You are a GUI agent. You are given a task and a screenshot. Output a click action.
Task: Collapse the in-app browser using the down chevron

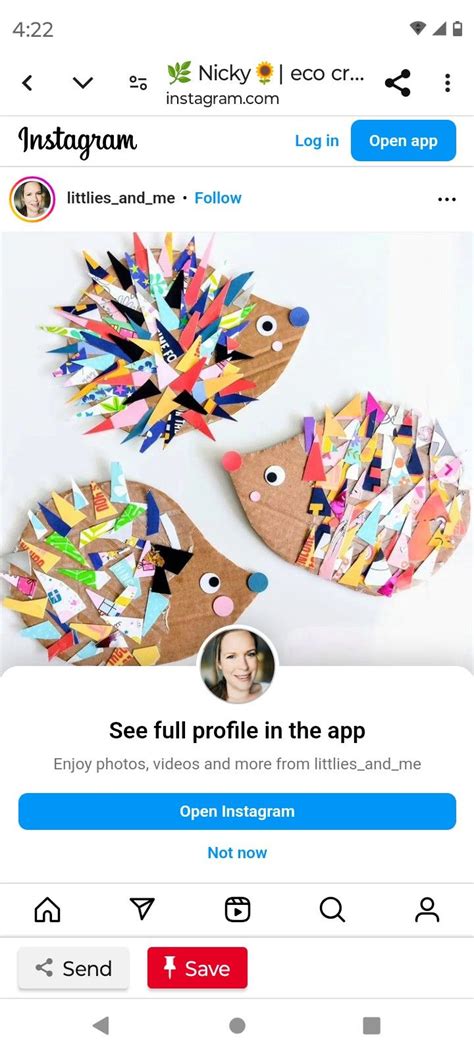click(x=83, y=83)
